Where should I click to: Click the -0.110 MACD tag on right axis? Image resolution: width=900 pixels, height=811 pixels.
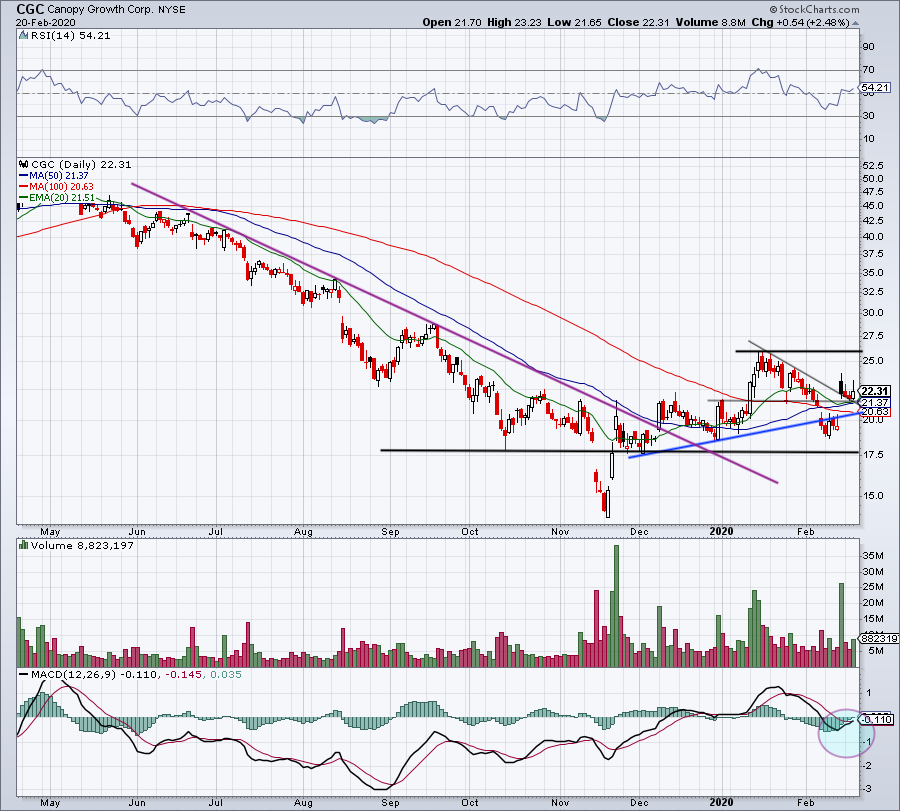876,719
